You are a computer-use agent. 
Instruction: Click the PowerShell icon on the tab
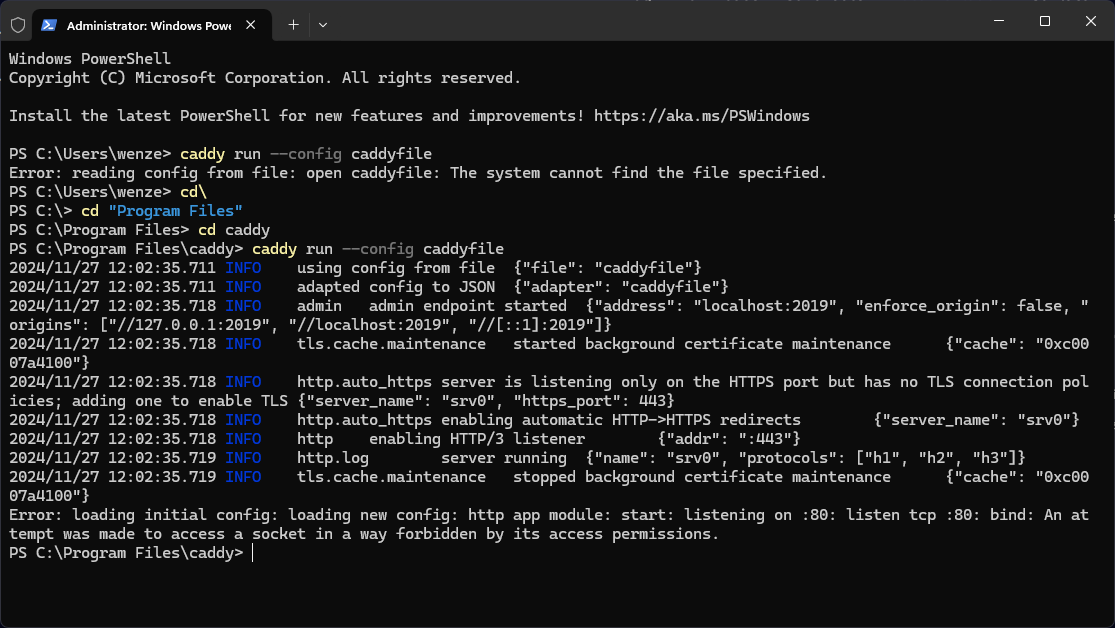[x=49, y=25]
